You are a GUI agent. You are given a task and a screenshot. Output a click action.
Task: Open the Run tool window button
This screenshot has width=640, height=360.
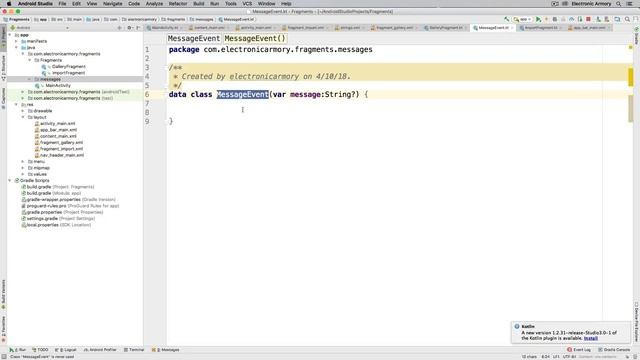[18, 350]
